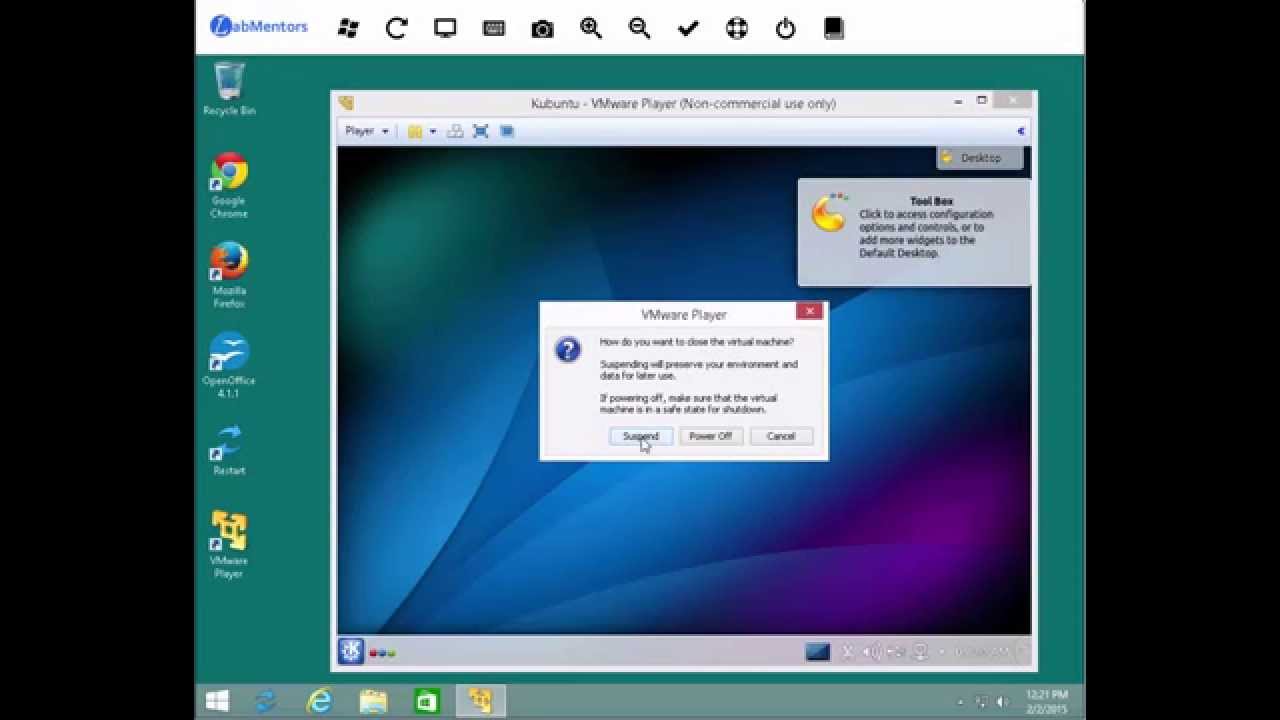
Task: Select the Google Chrome desktop shortcut
Action: (229, 186)
